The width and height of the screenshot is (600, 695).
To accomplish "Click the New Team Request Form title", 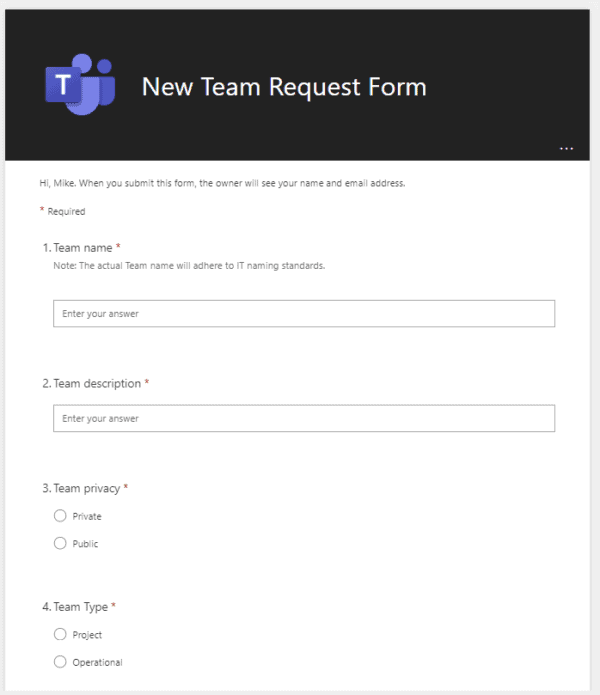I will 284,87.
